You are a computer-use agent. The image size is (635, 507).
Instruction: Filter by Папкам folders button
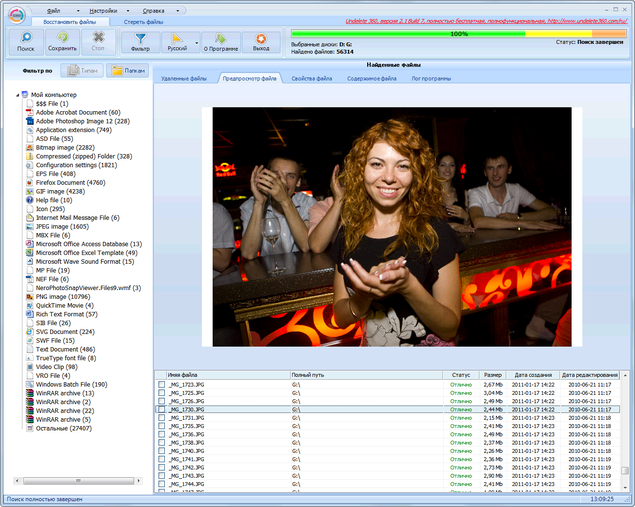(128, 70)
